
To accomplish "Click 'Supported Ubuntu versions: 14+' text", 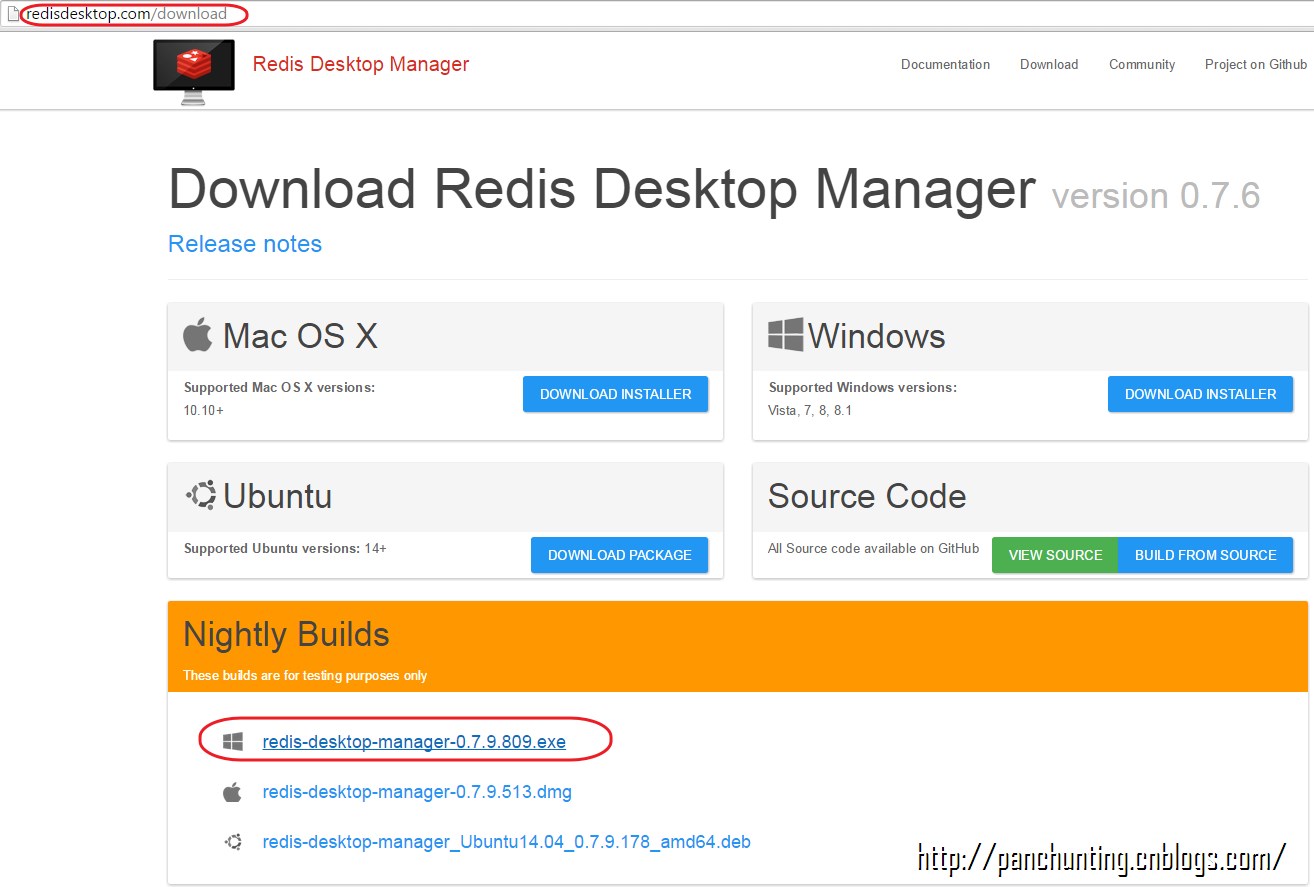I will tap(285, 548).
